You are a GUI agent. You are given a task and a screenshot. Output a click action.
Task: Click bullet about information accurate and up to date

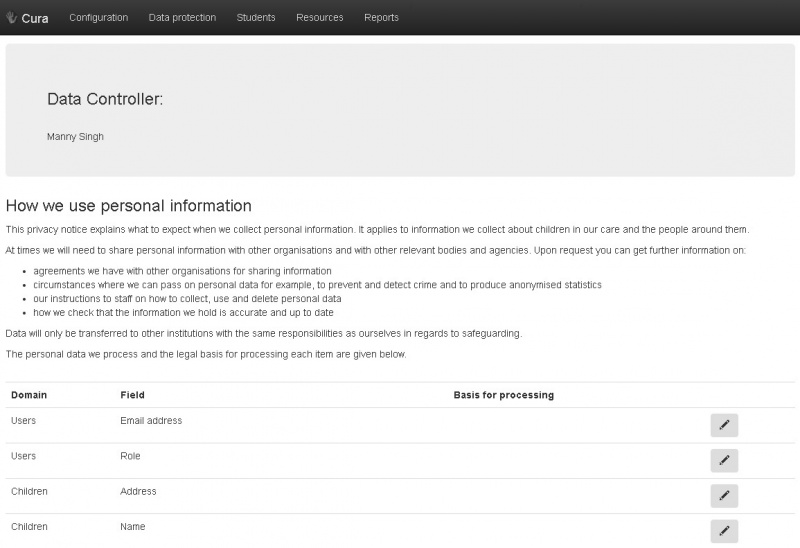183,312
